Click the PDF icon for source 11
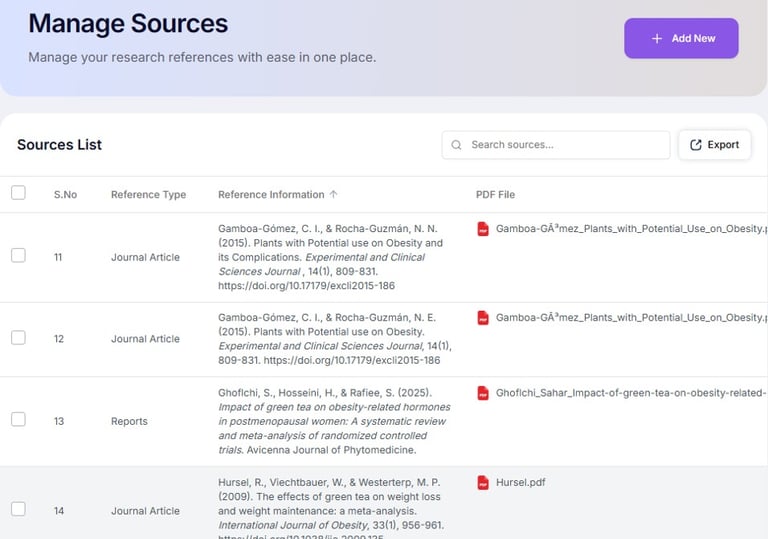This screenshot has height=539, width=768. click(483, 229)
